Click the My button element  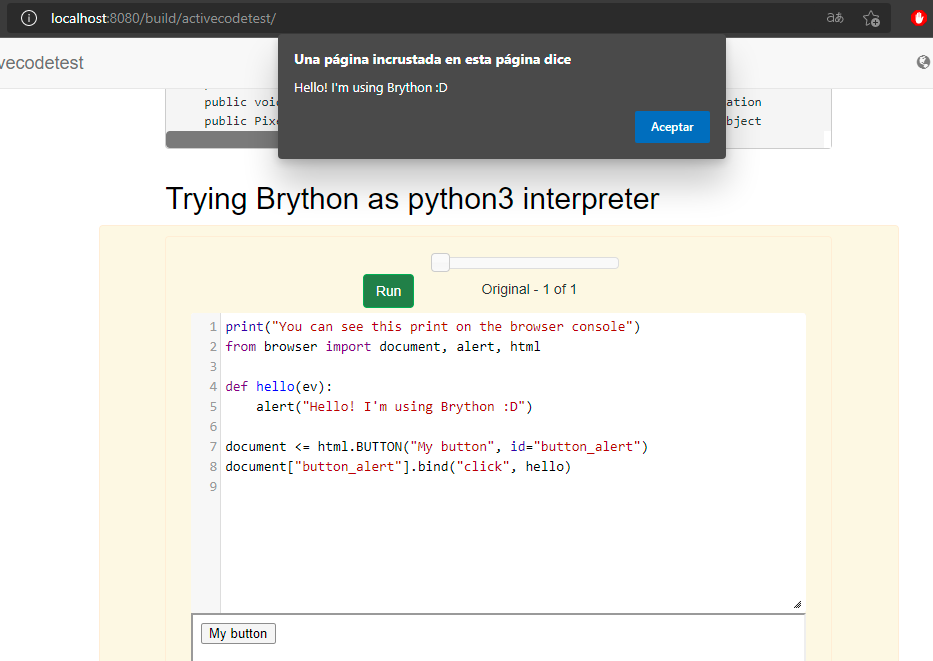(238, 634)
